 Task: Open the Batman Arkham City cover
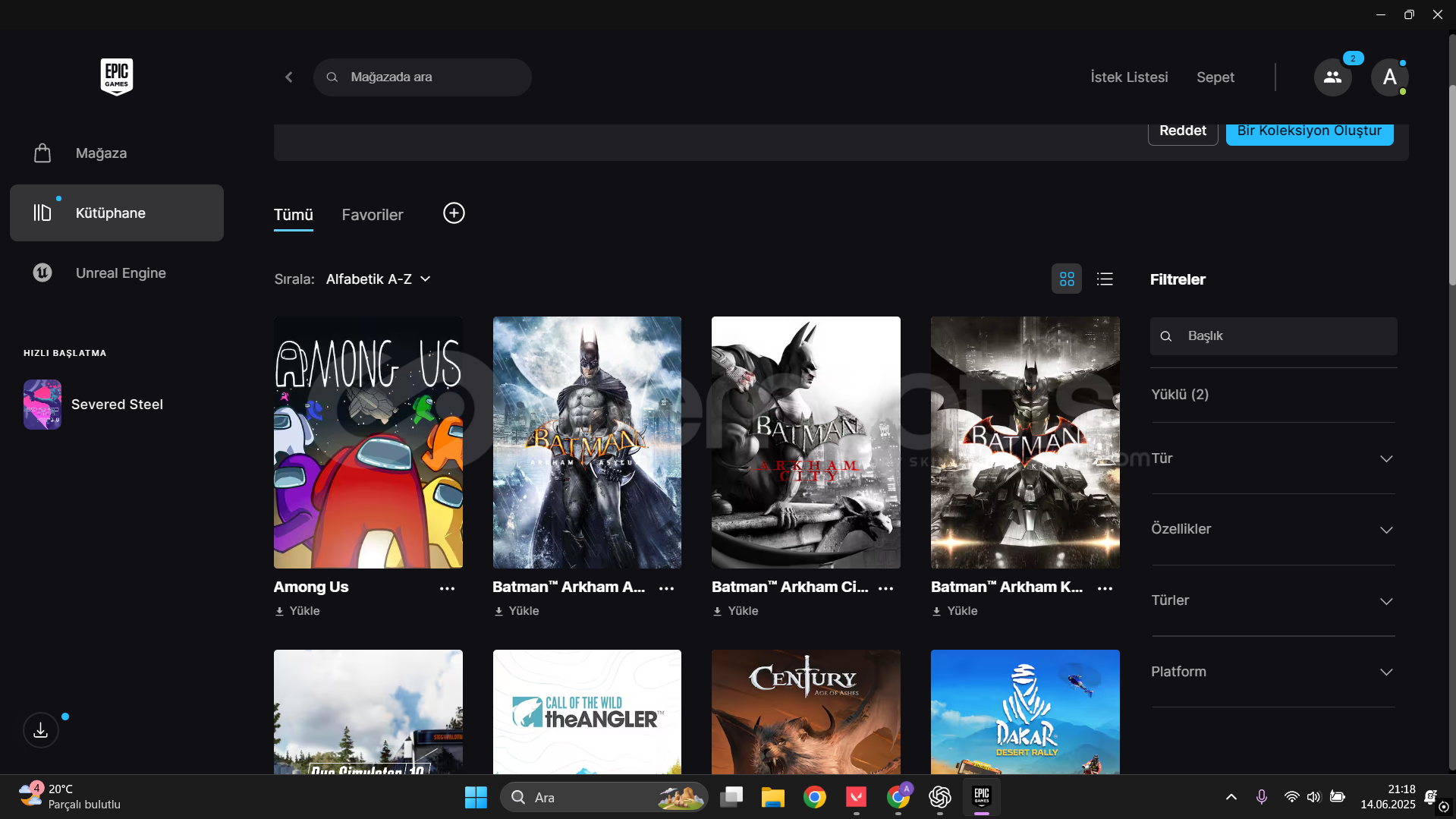coord(806,443)
